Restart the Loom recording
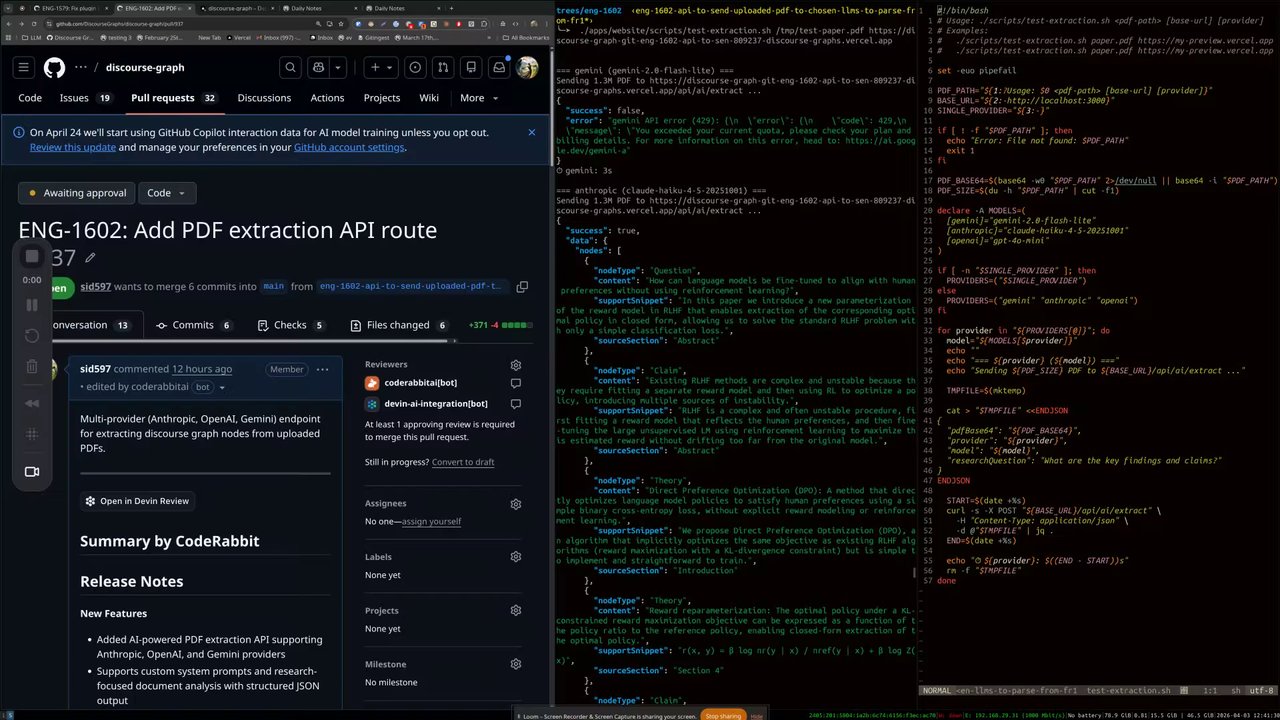The height and width of the screenshot is (720, 1280). point(32,336)
